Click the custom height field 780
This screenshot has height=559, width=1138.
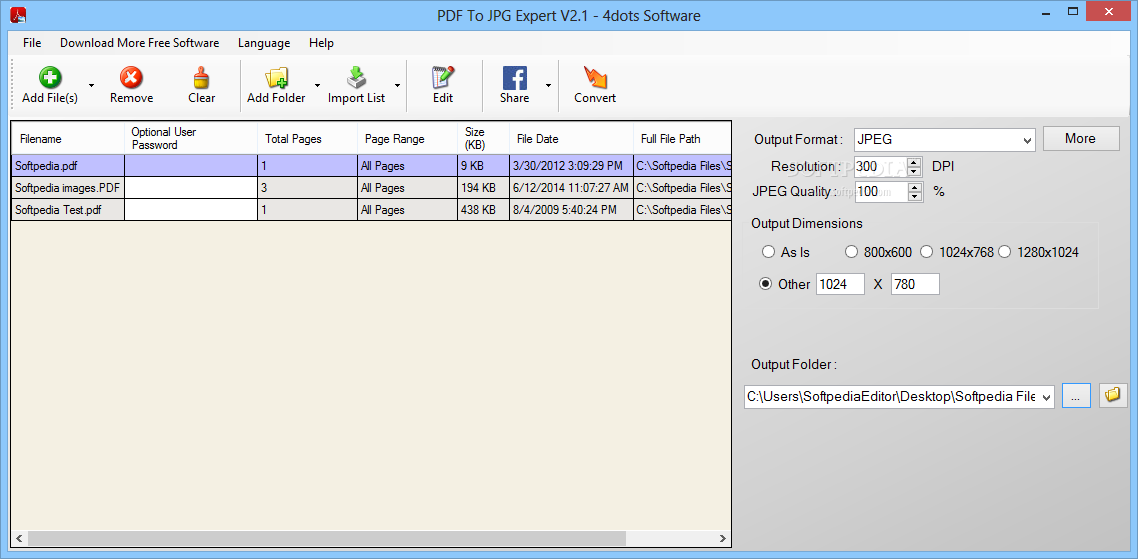[x=915, y=285]
